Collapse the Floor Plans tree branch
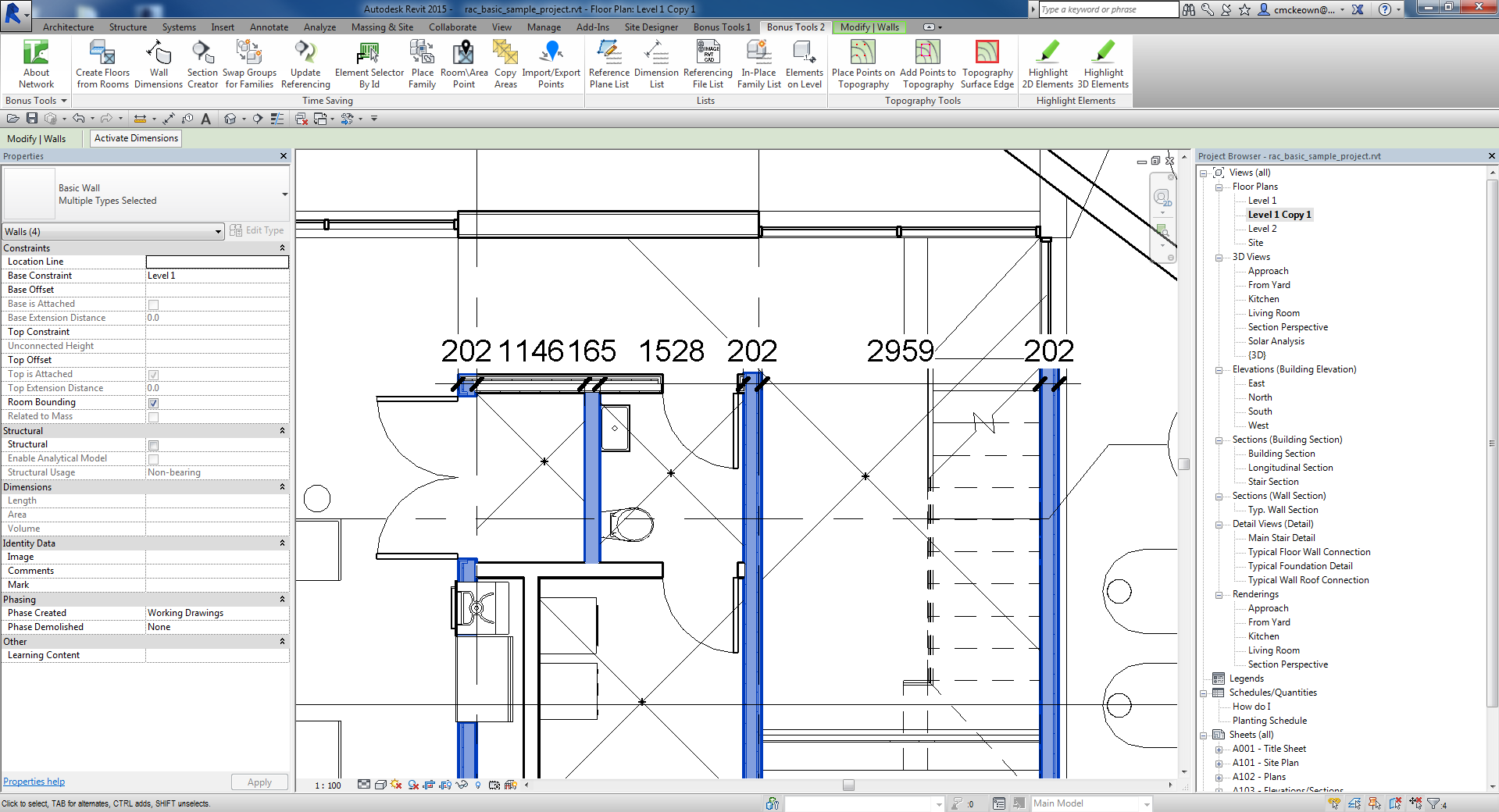The width and height of the screenshot is (1499, 812). (1219, 187)
